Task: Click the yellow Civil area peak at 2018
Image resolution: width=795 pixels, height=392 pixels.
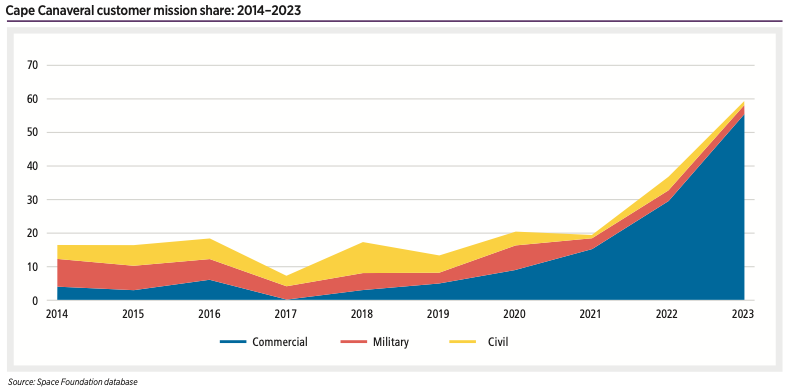Action: pos(362,258)
